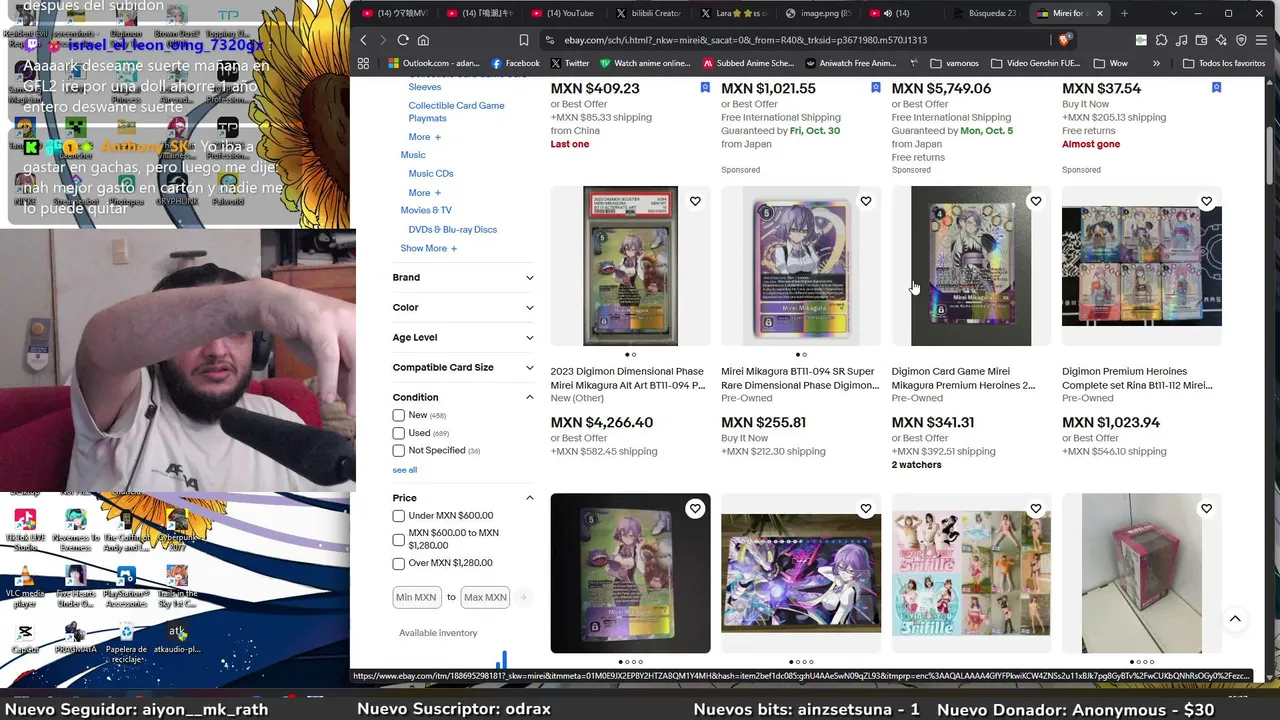This screenshot has width=1280, height=720.
Task: Expand the Color filter section
Action: [x=463, y=308]
